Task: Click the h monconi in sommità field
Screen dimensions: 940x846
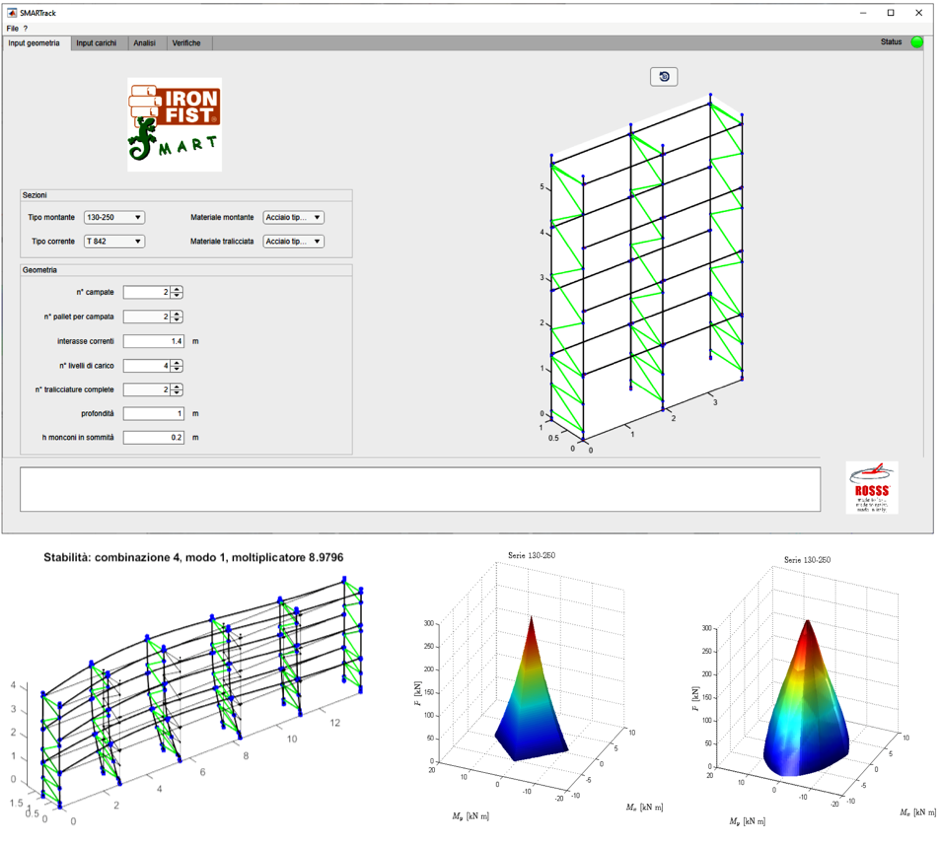Action: tap(153, 438)
